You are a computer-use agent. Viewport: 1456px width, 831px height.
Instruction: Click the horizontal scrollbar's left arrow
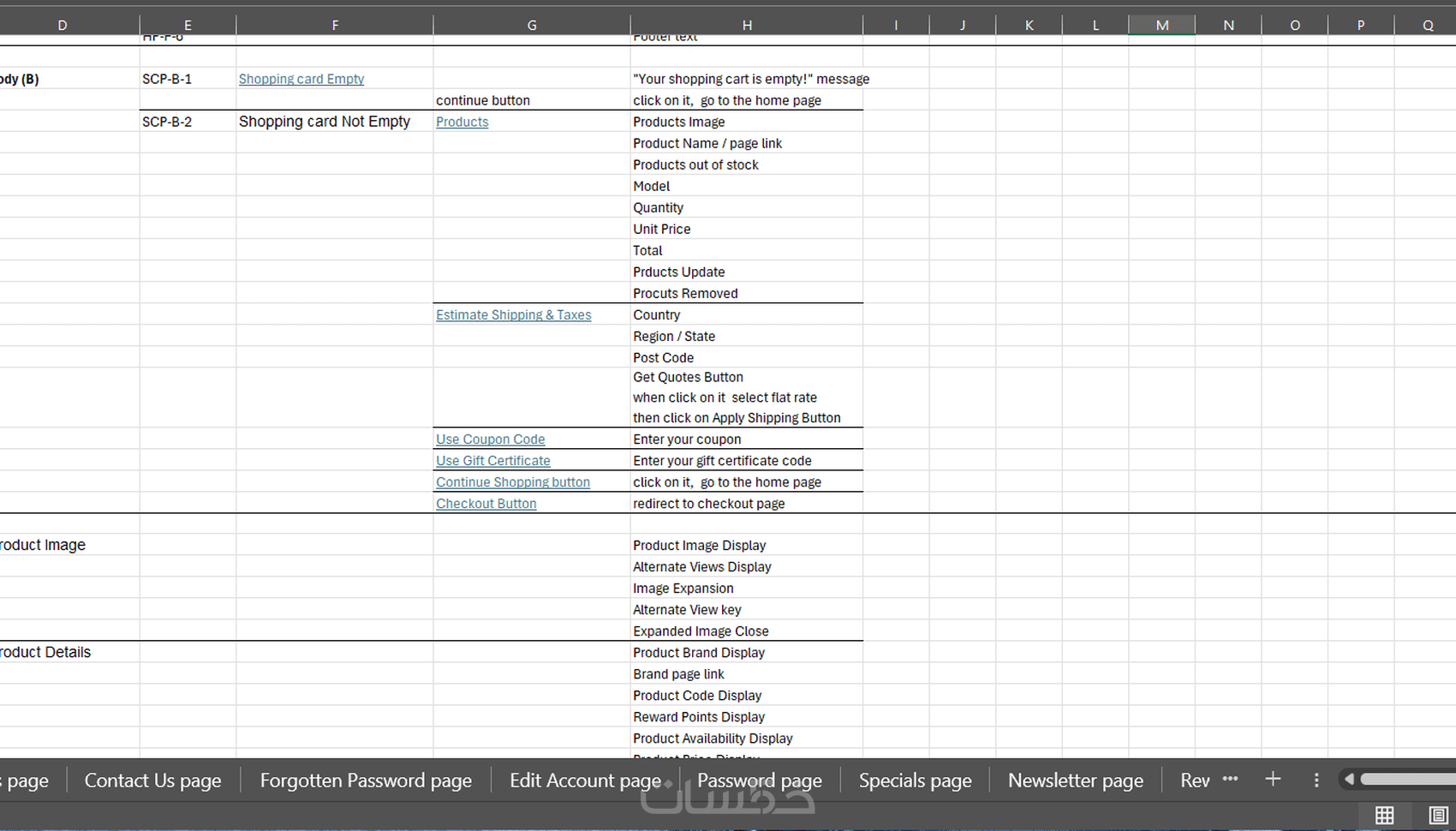[1349, 780]
